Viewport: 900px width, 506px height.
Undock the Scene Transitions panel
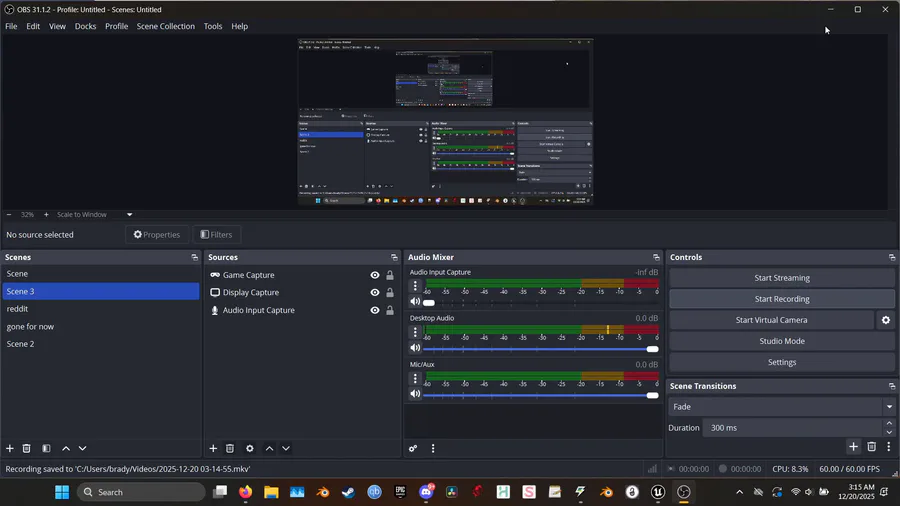click(x=891, y=386)
